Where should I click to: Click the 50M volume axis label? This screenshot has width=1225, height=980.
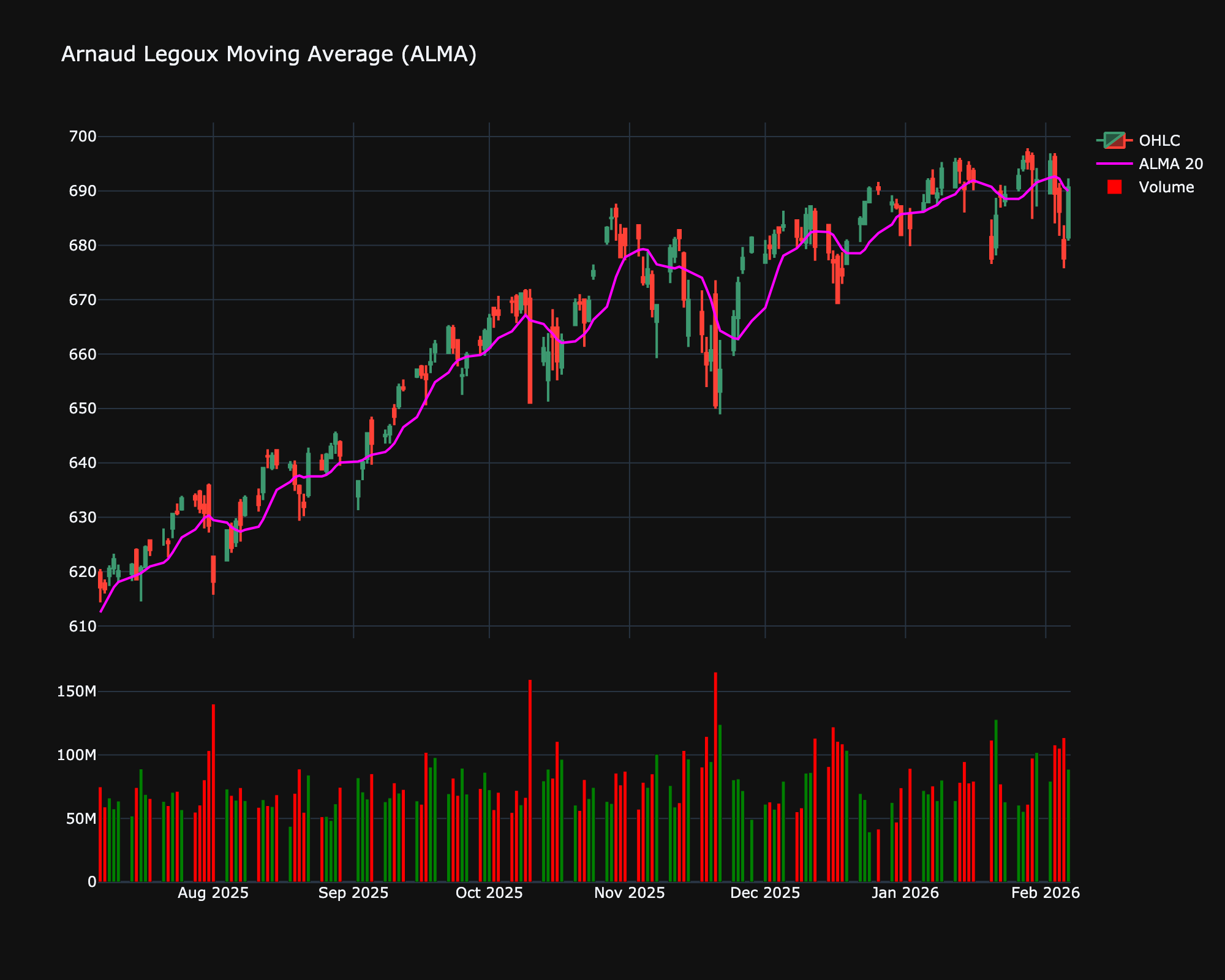pyautogui.click(x=80, y=818)
